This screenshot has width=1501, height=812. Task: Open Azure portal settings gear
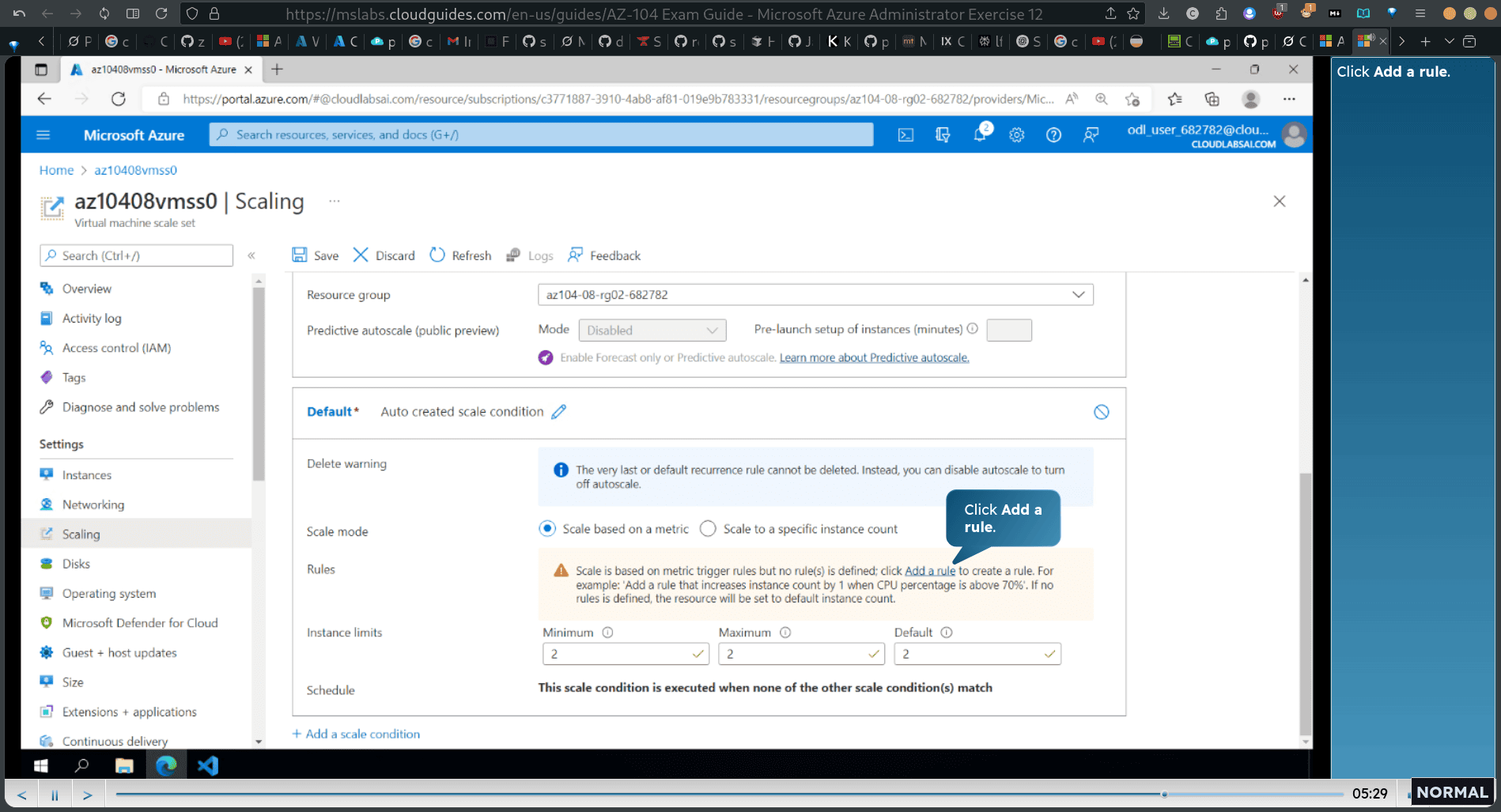tap(1017, 135)
